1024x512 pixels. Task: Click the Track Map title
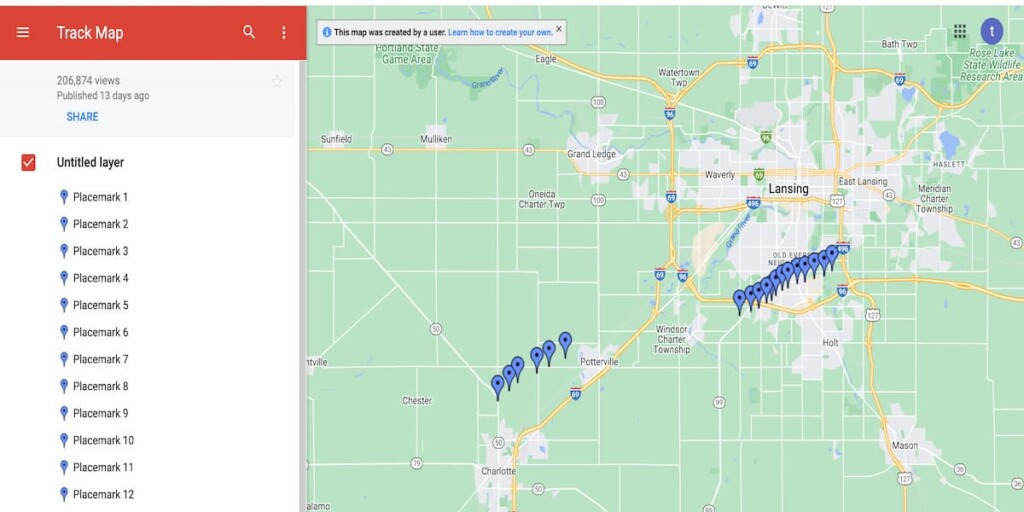coord(90,33)
